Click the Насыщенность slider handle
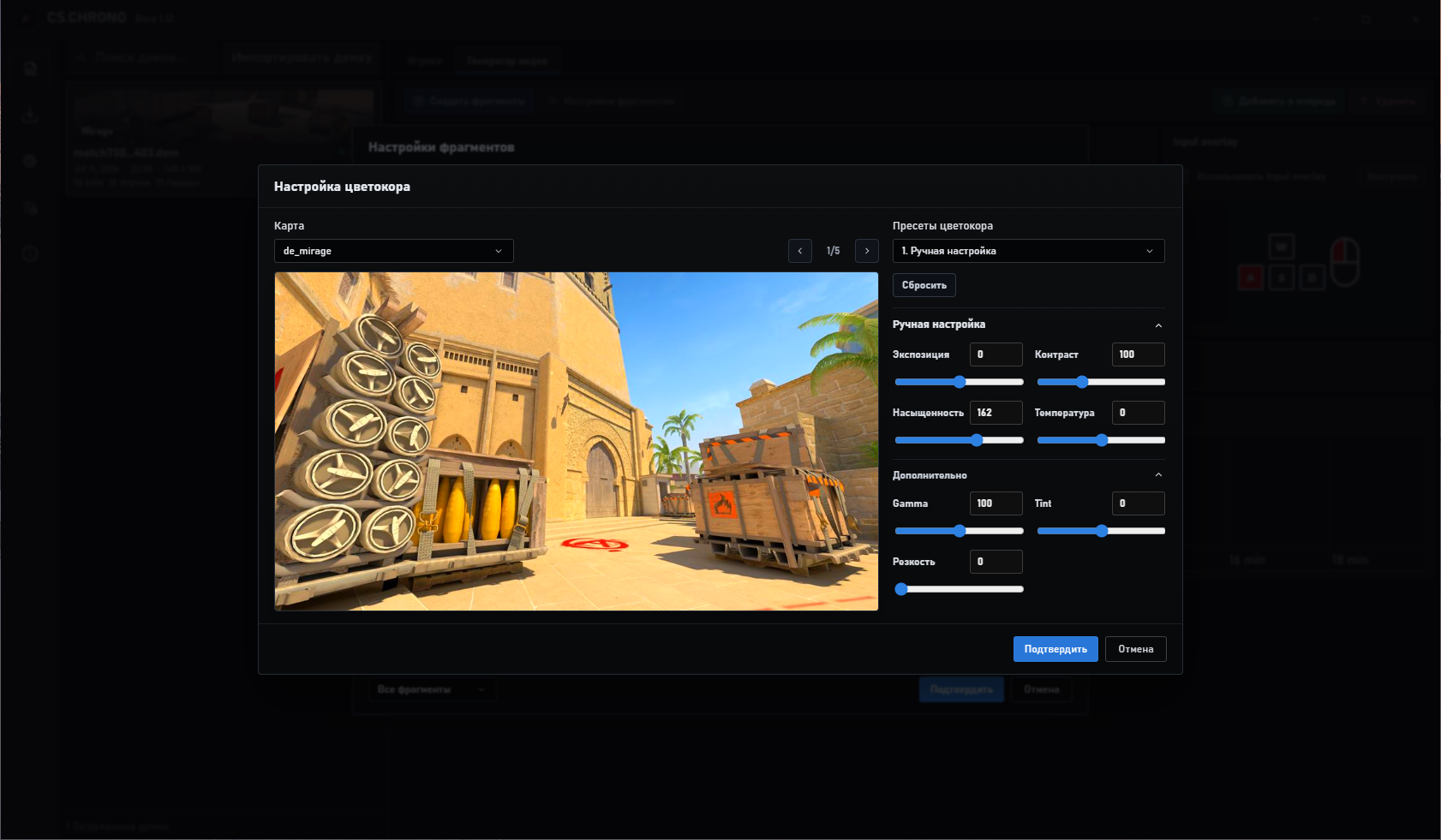 (x=977, y=440)
